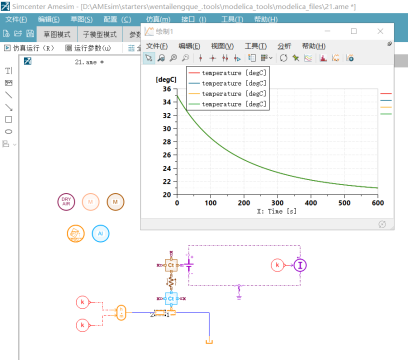Viewport: 408px width, 360px height.
Task: Switch to the 子模型模式 tab
Action: 100,34
